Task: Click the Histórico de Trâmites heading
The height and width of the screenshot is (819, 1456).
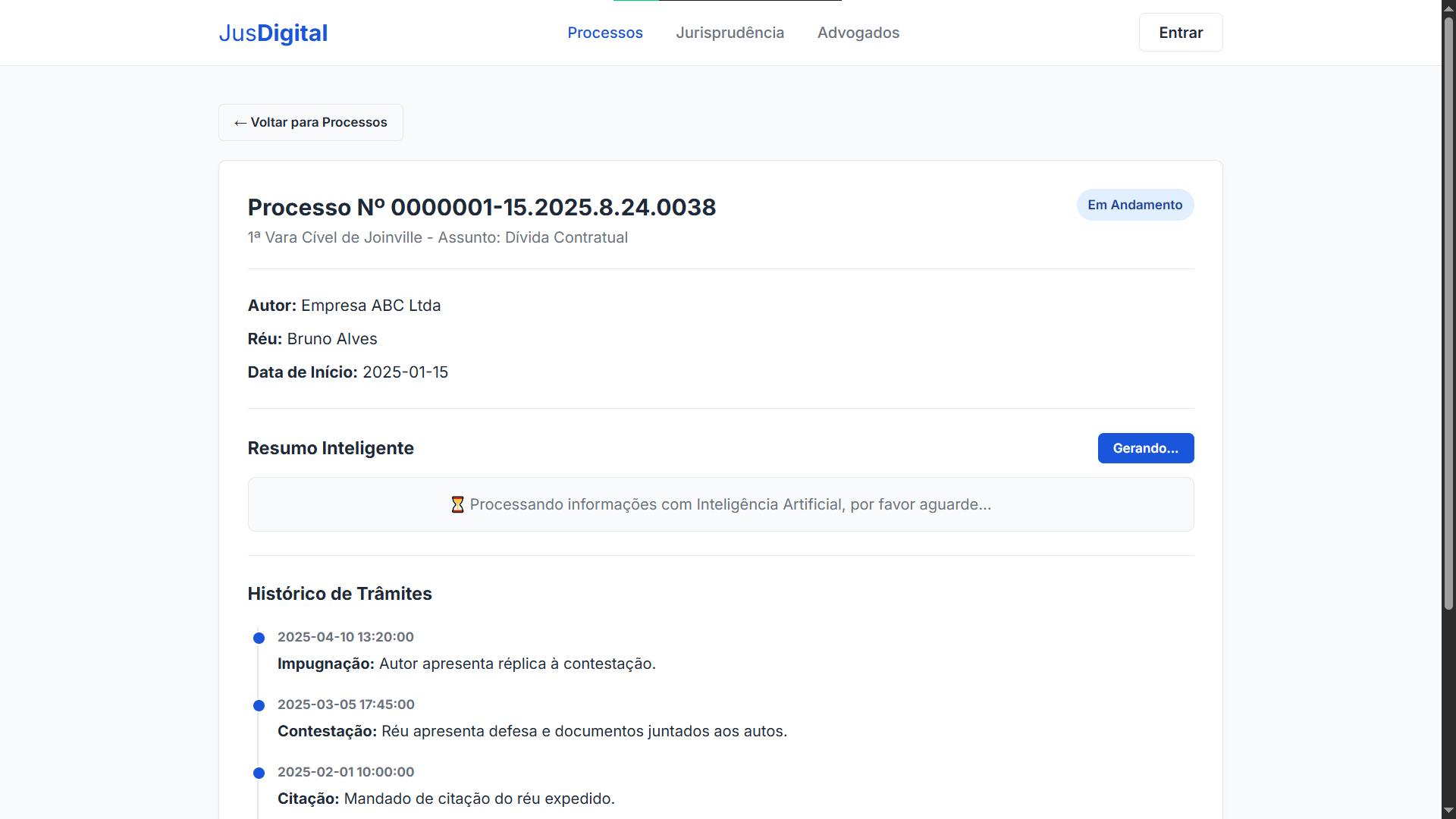Action: point(340,594)
